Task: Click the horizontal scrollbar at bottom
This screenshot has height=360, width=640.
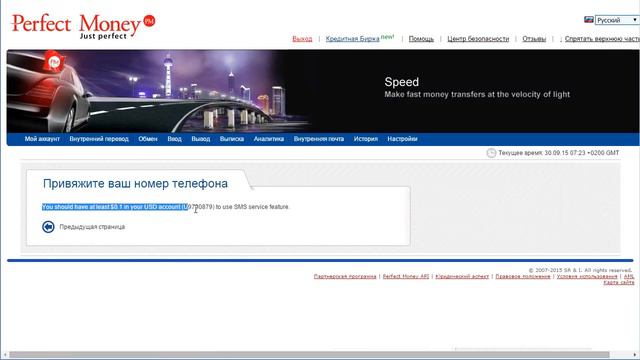Action: 309,355
